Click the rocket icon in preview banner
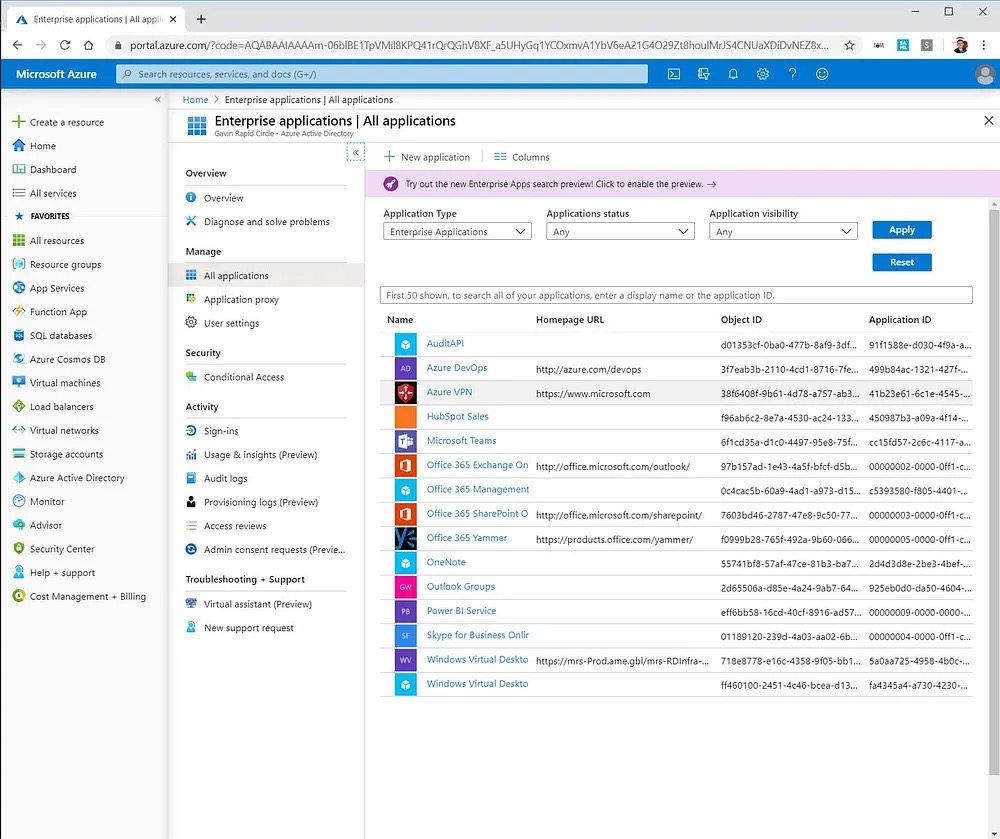 pos(391,184)
